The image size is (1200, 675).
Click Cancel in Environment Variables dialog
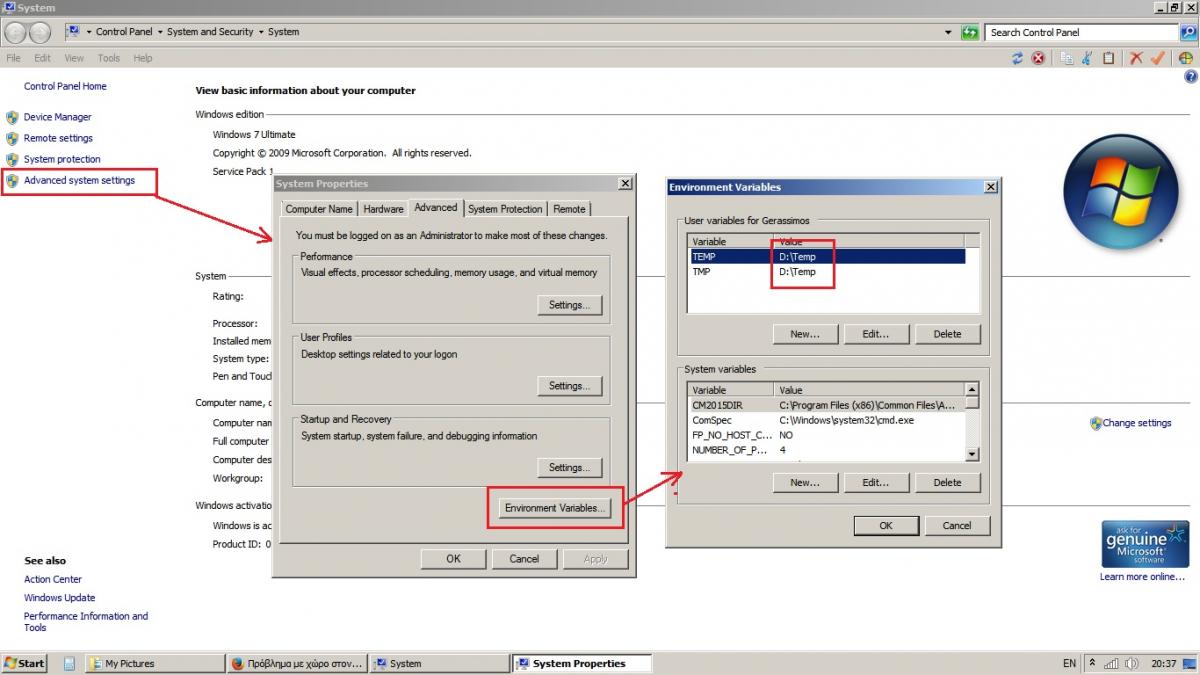point(956,525)
